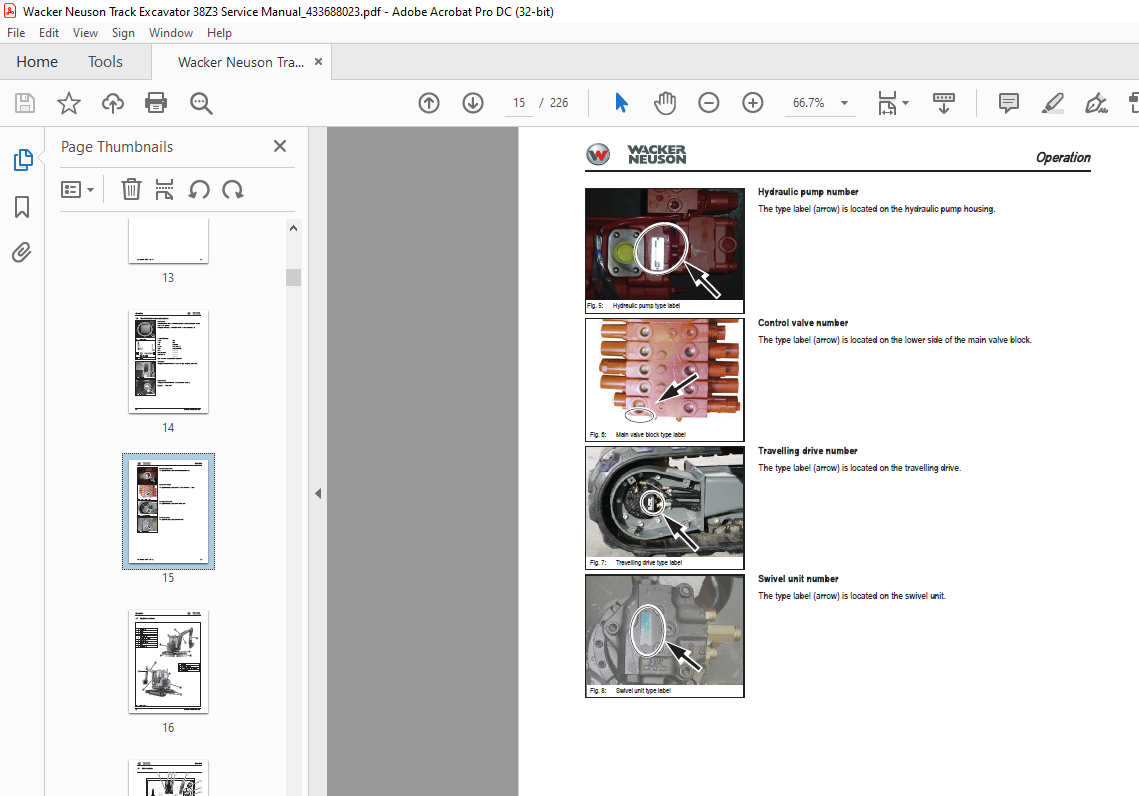This screenshot has width=1139, height=796.
Task: Click the page number field showing 15
Action: pyautogui.click(x=519, y=103)
